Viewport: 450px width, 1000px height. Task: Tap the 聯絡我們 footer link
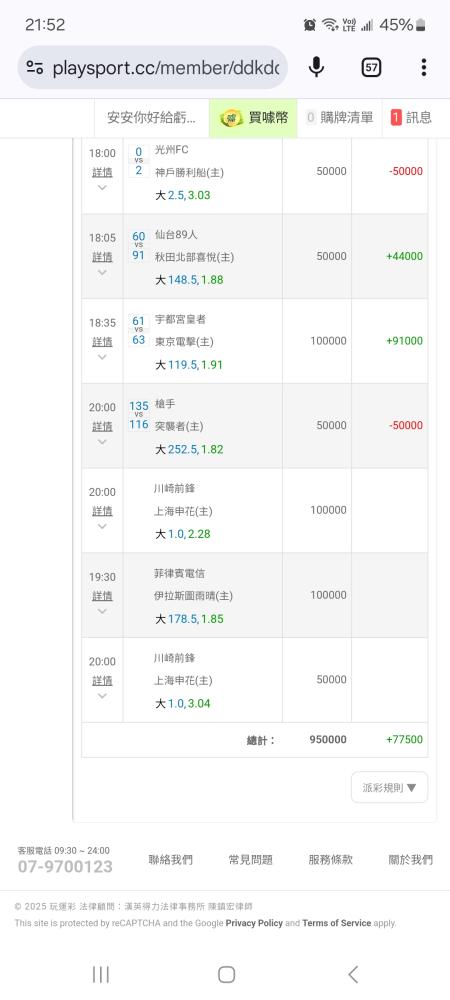click(170, 860)
